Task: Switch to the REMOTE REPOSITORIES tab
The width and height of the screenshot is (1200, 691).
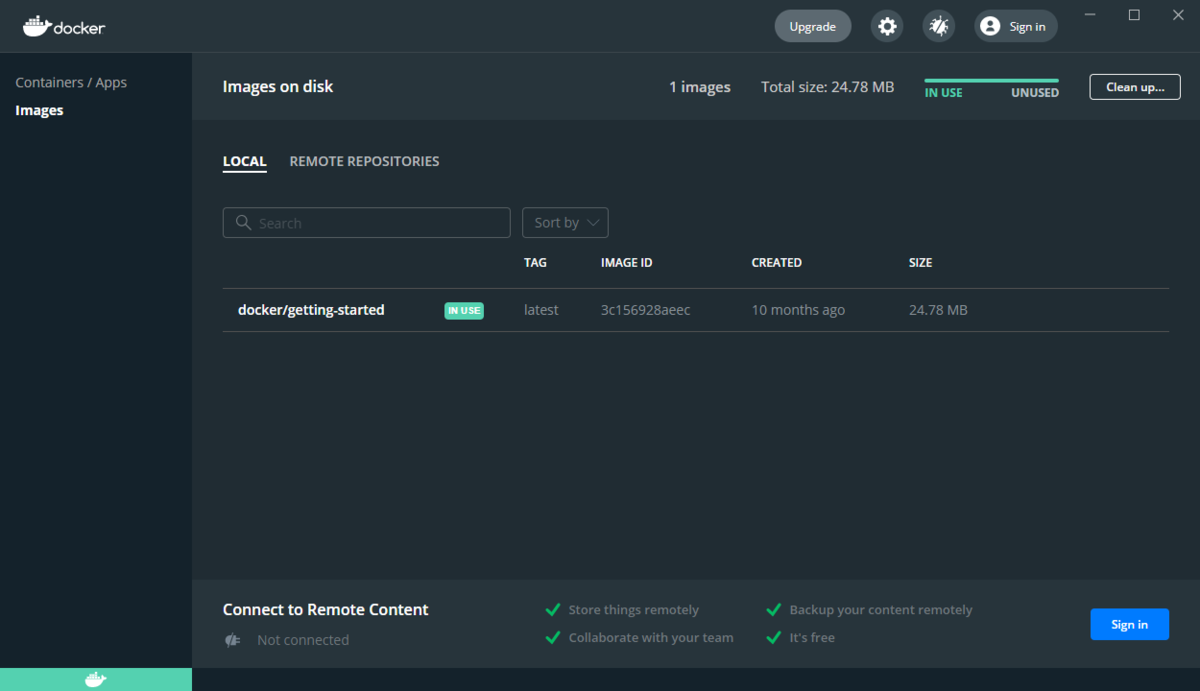Action: pyautogui.click(x=364, y=161)
